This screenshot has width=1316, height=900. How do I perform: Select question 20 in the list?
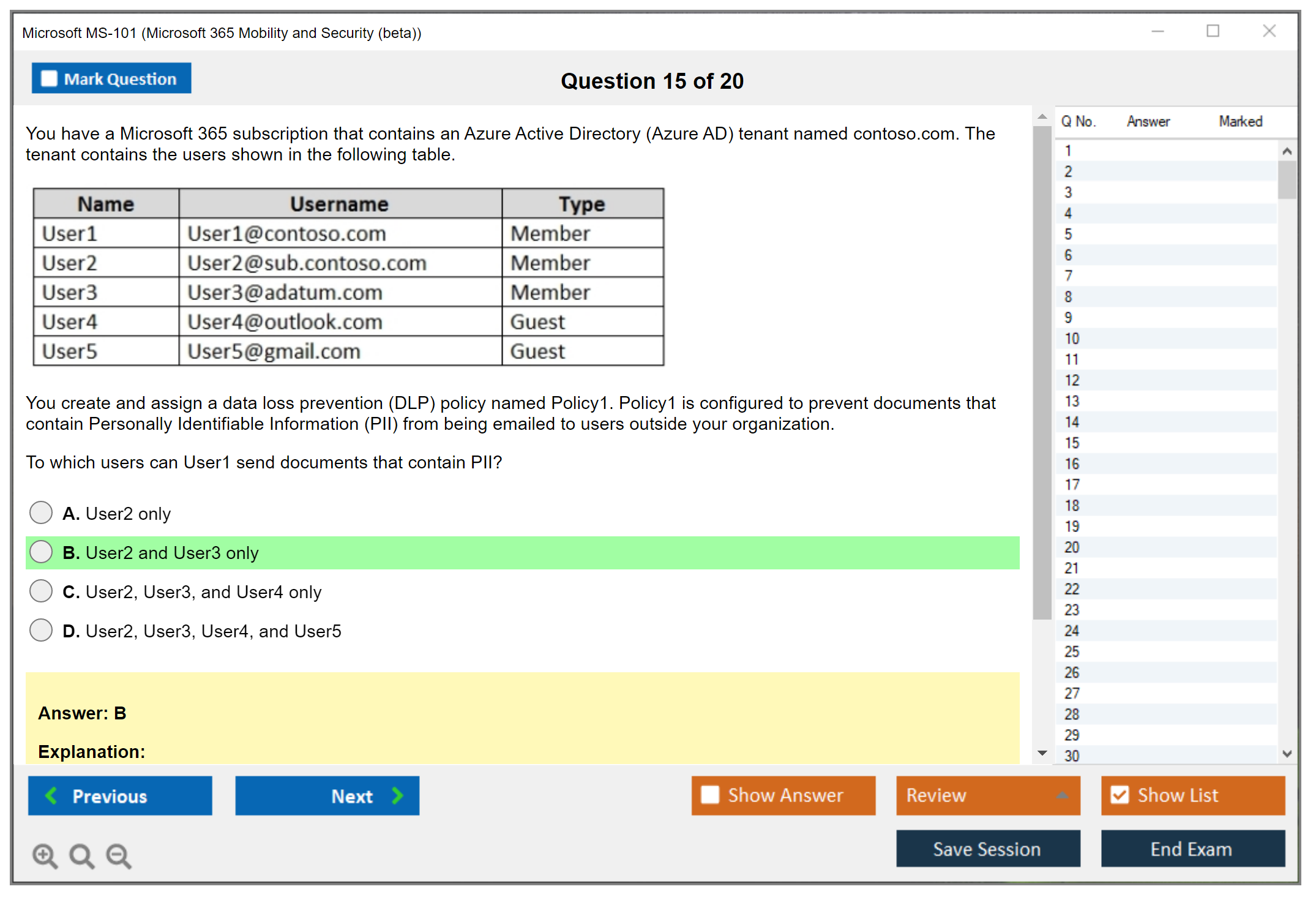[x=1072, y=547]
